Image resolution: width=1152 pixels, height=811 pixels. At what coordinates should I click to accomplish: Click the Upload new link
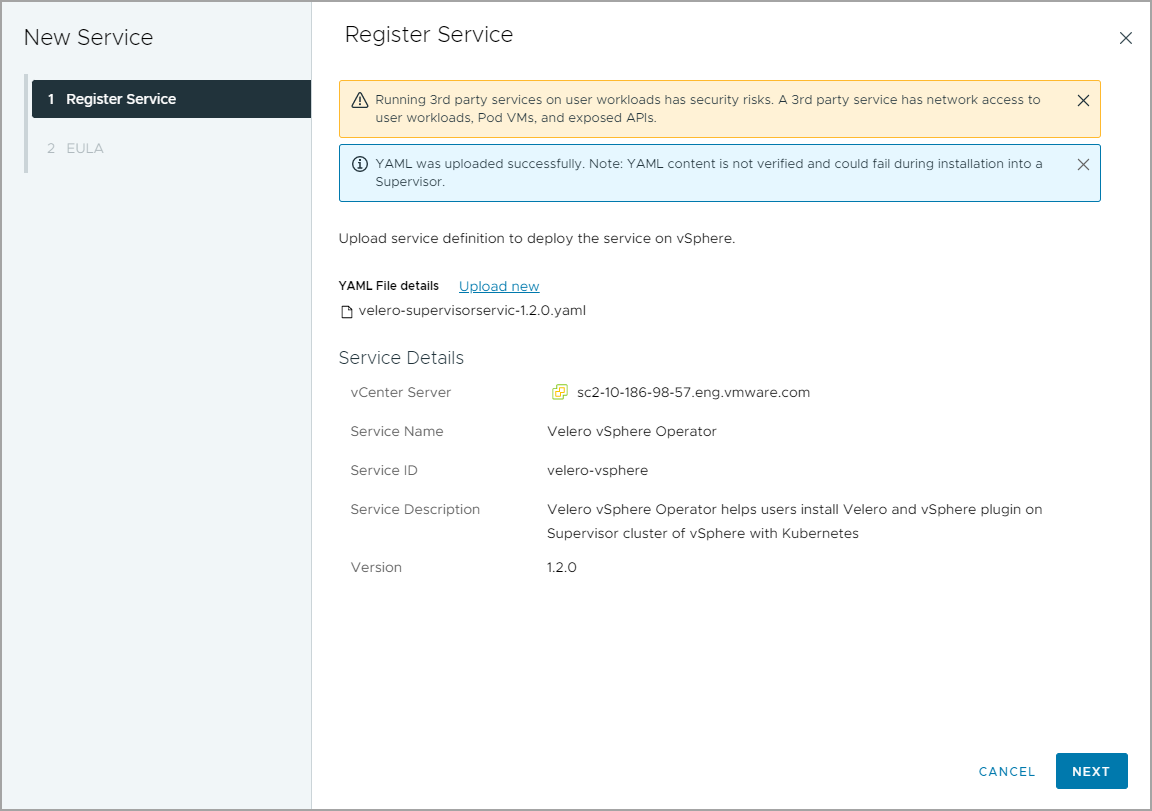coord(499,286)
